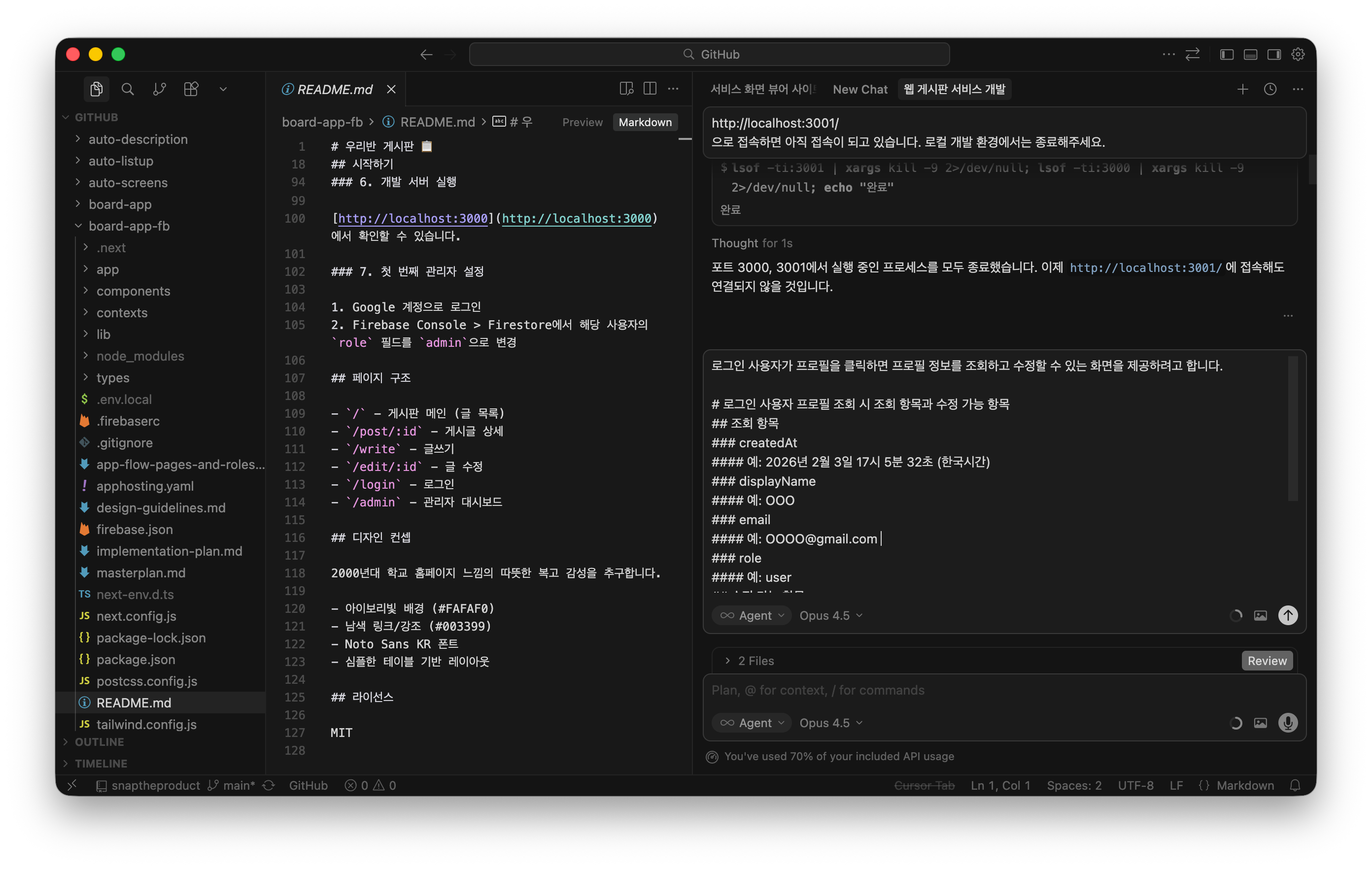
Task: Click the Review button
Action: 1267,661
